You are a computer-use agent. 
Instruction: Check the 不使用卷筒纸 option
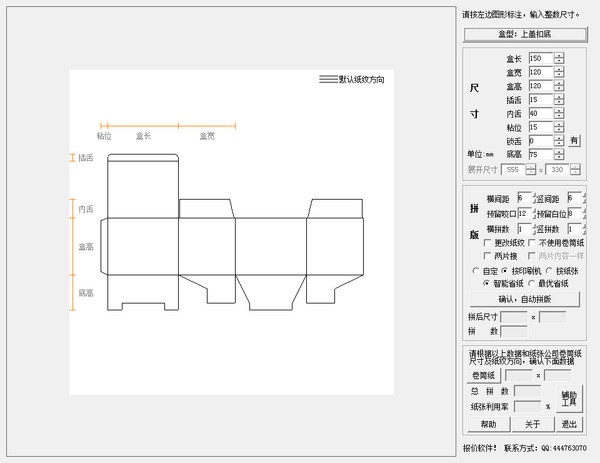tap(533, 243)
